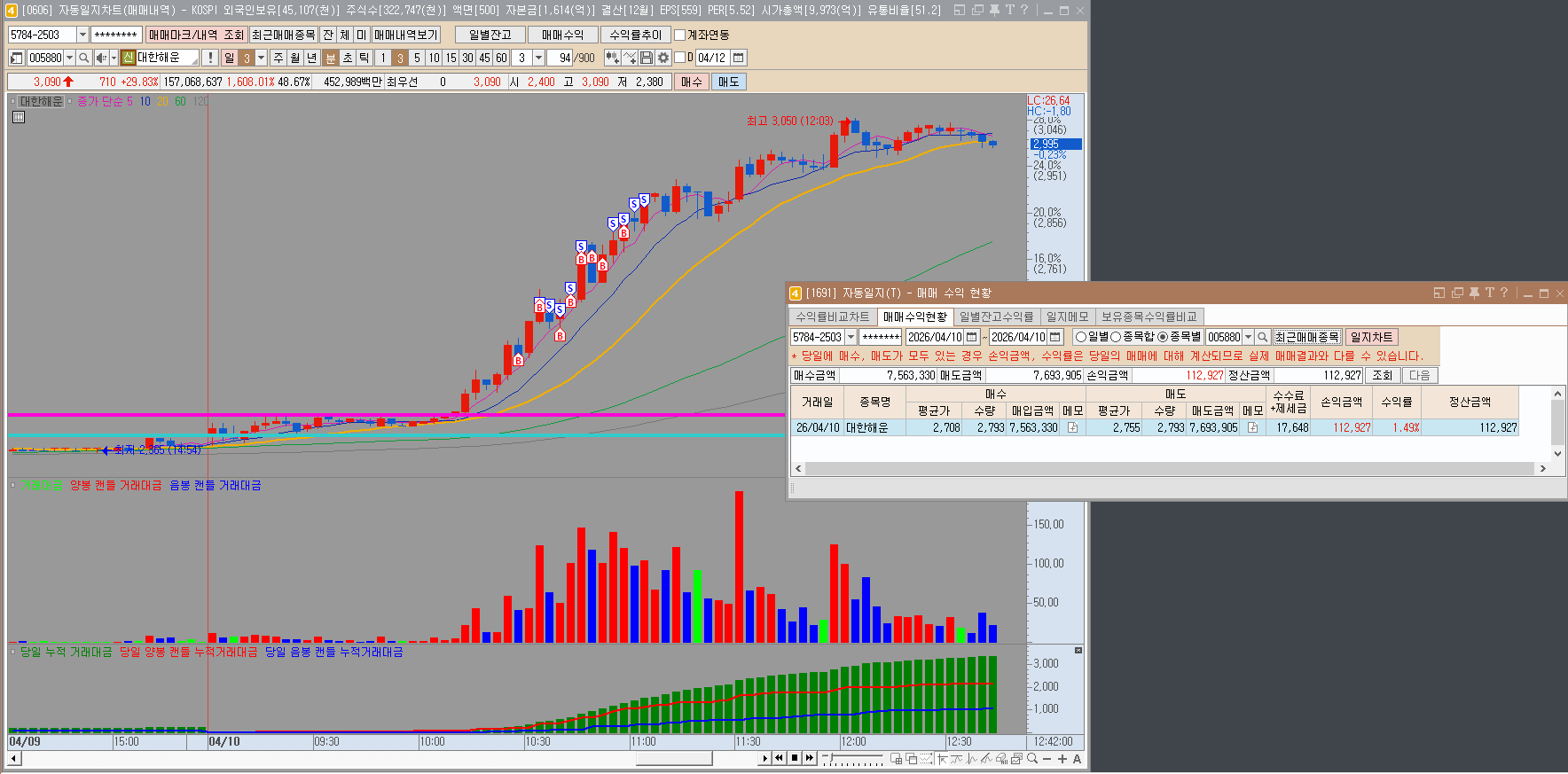Click the buy memo icon in 대한해운 row
The width and height of the screenshot is (1568, 774).
coord(1072,427)
